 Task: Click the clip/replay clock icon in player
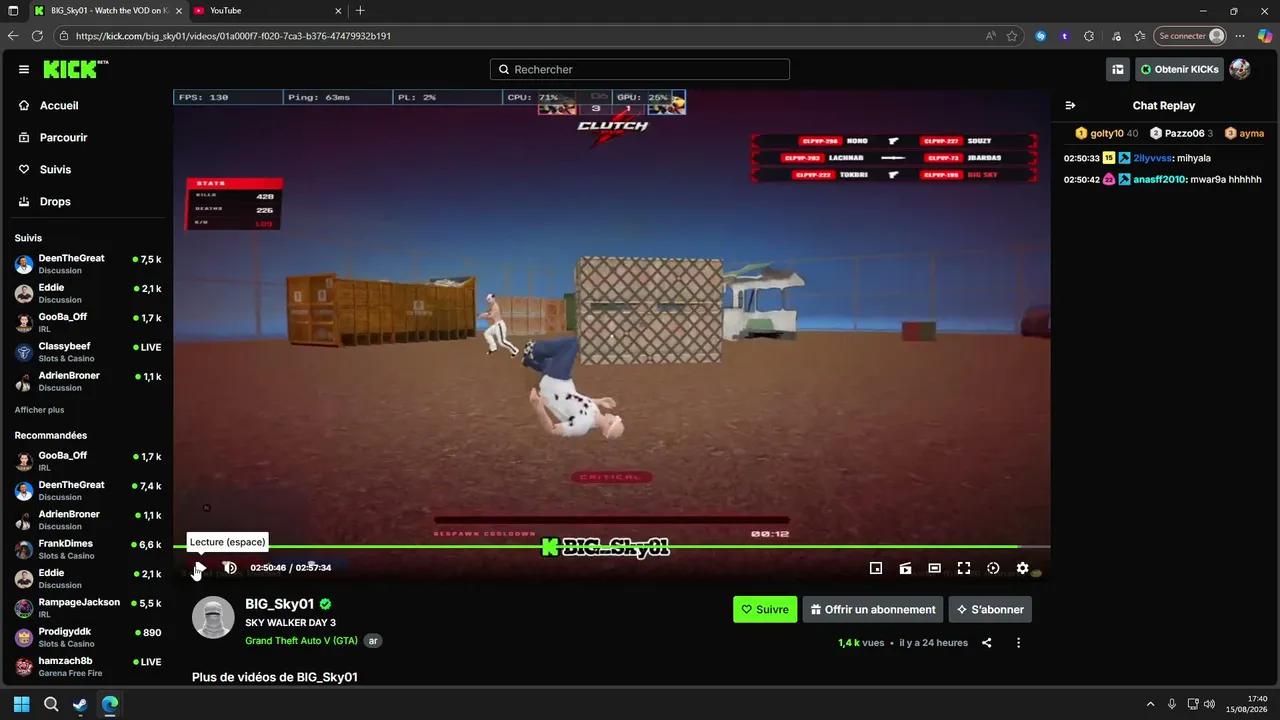[x=993, y=568]
